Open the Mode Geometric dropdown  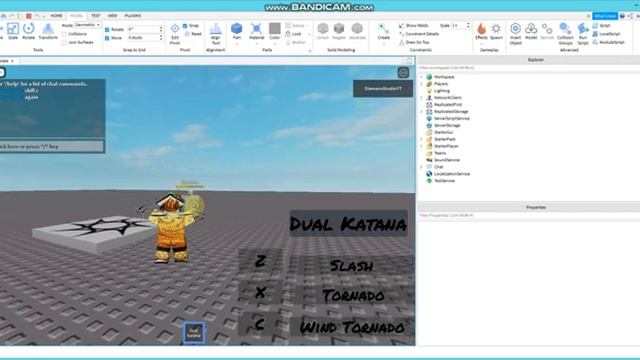click(87, 25)
